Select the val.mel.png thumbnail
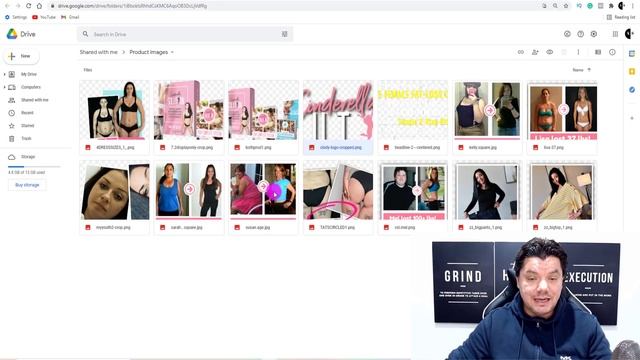Image resolution: width=640 pixels, height=360 pixels. (413, 198)
